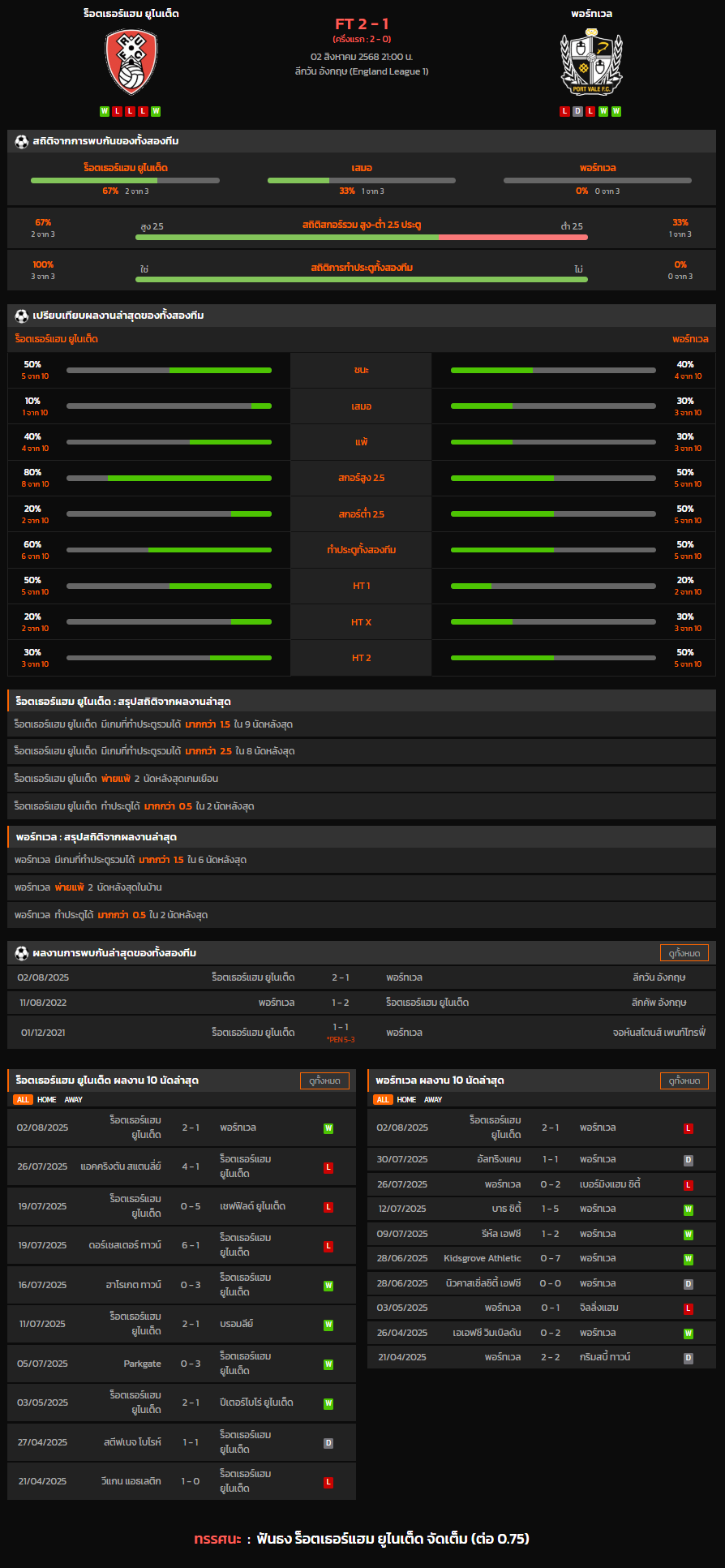Click the 02 สิงหาคม 2568 21:00 kickoff time
This screenshot has height=1568, width=725.
362,57
